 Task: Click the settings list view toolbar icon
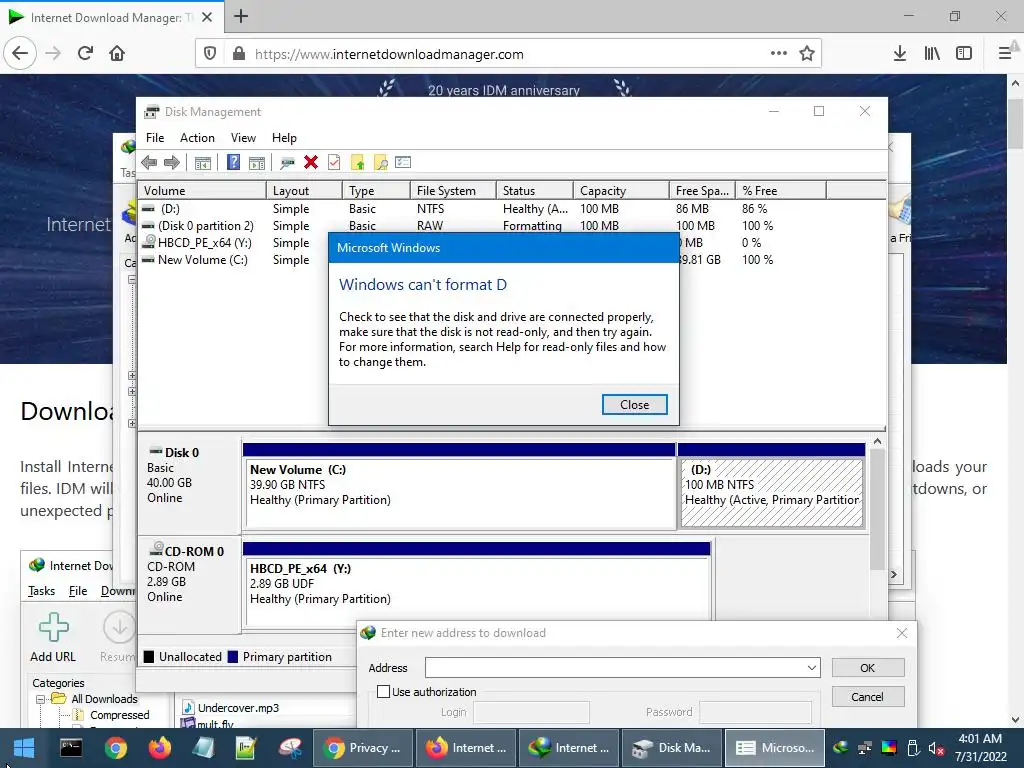(x=403, y=162)
